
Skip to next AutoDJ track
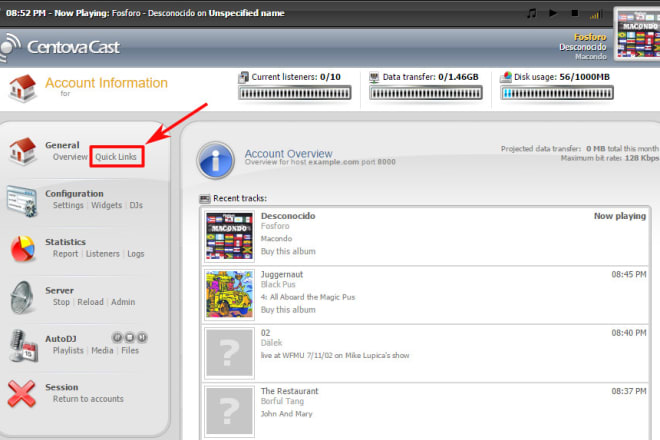click(x=142, y=338)
